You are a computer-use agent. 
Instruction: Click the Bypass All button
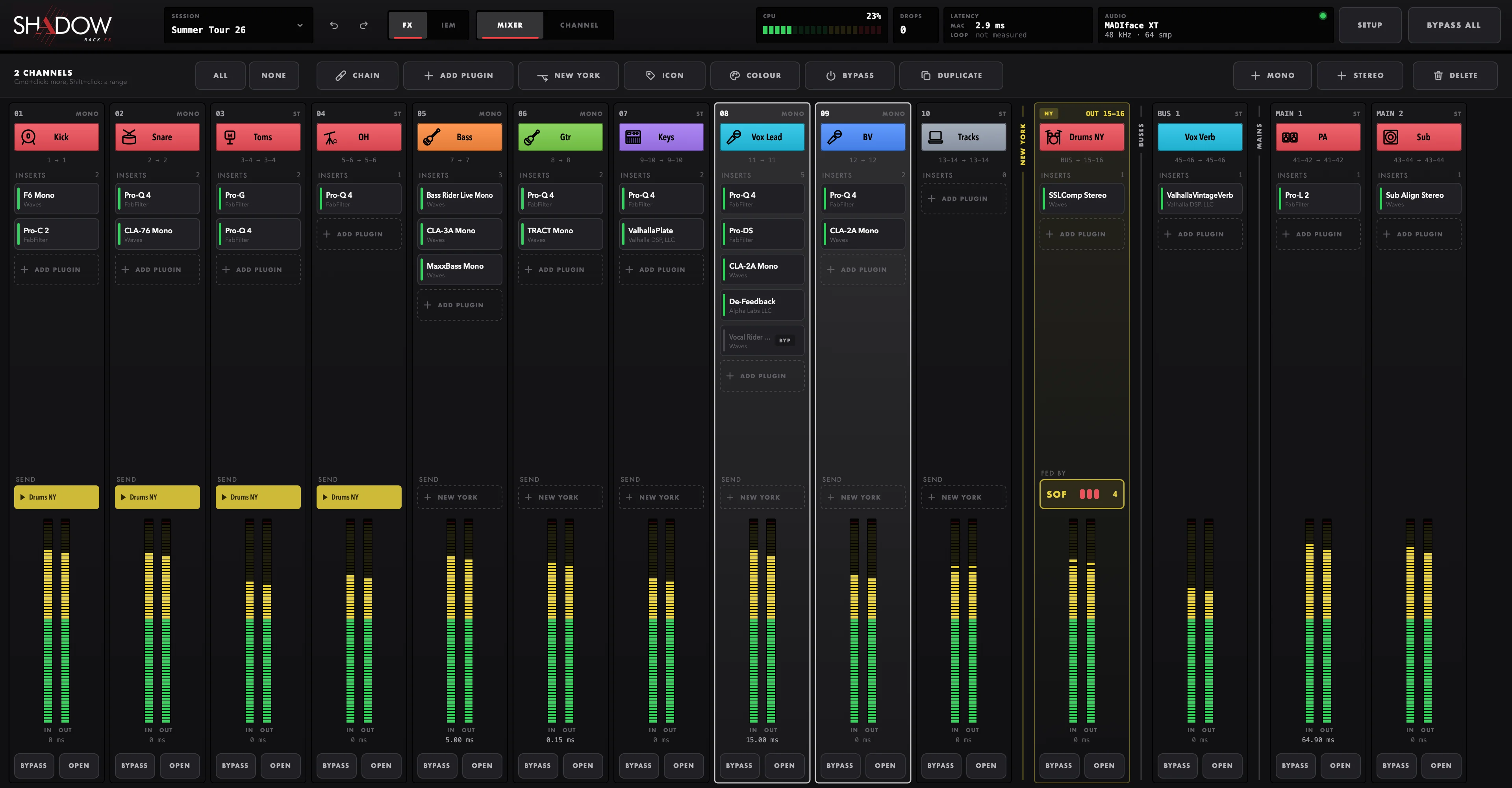(x=1454, y=25)
